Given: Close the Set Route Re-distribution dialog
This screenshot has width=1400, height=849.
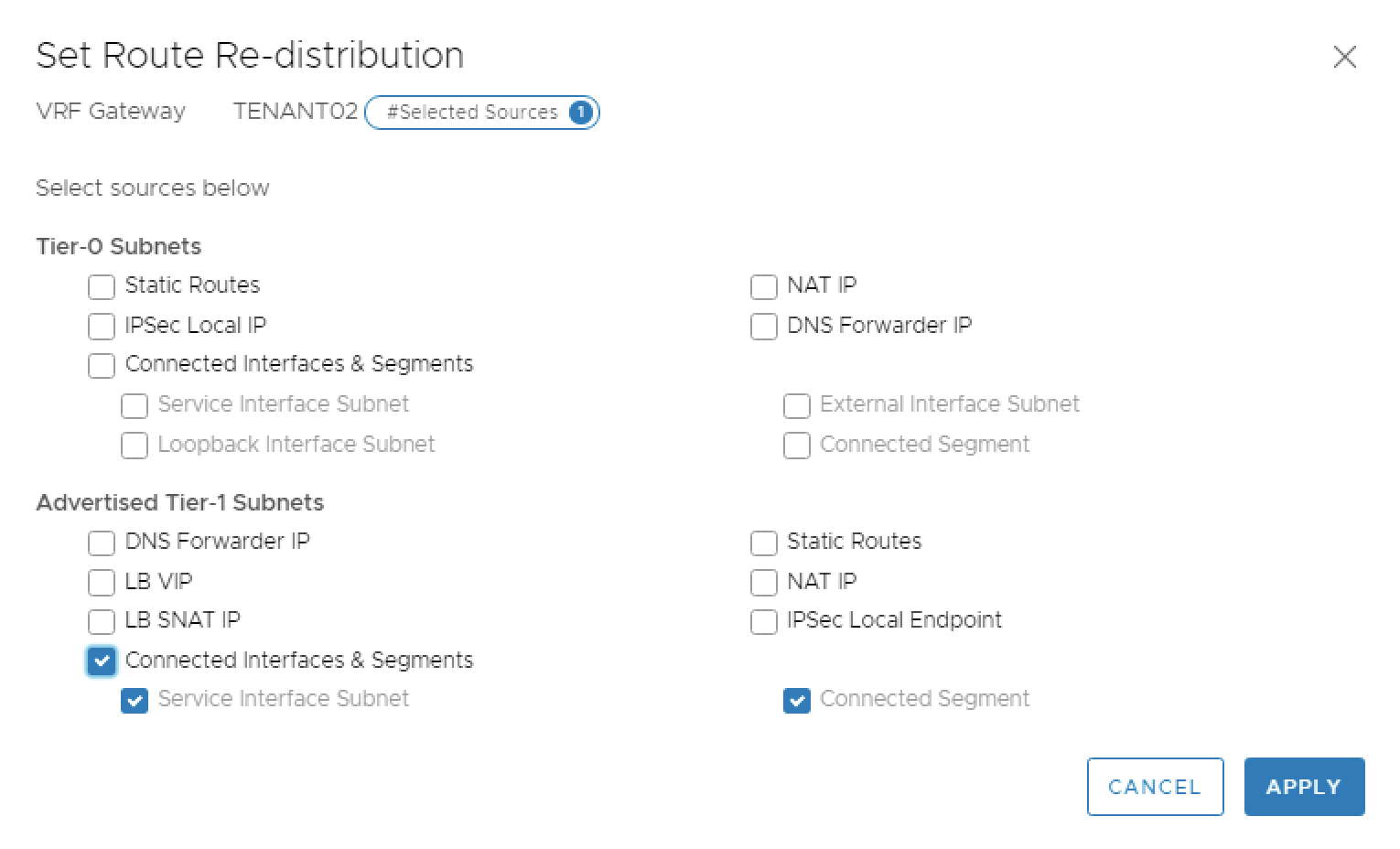Looking at the screenshot, I should point(1344,57).
